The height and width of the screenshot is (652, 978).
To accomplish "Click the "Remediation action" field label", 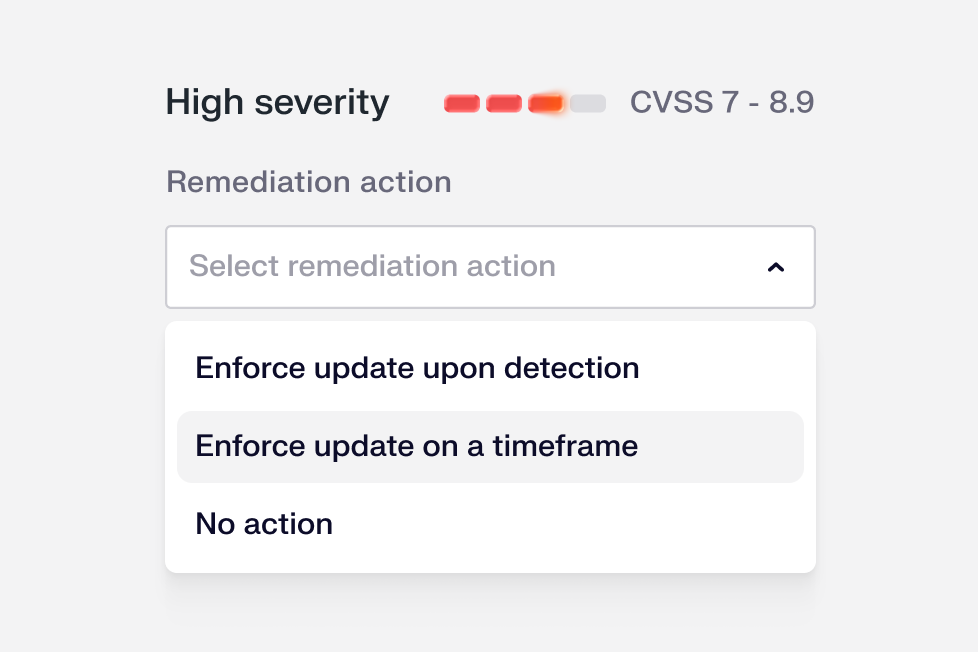I will [308, 182].
